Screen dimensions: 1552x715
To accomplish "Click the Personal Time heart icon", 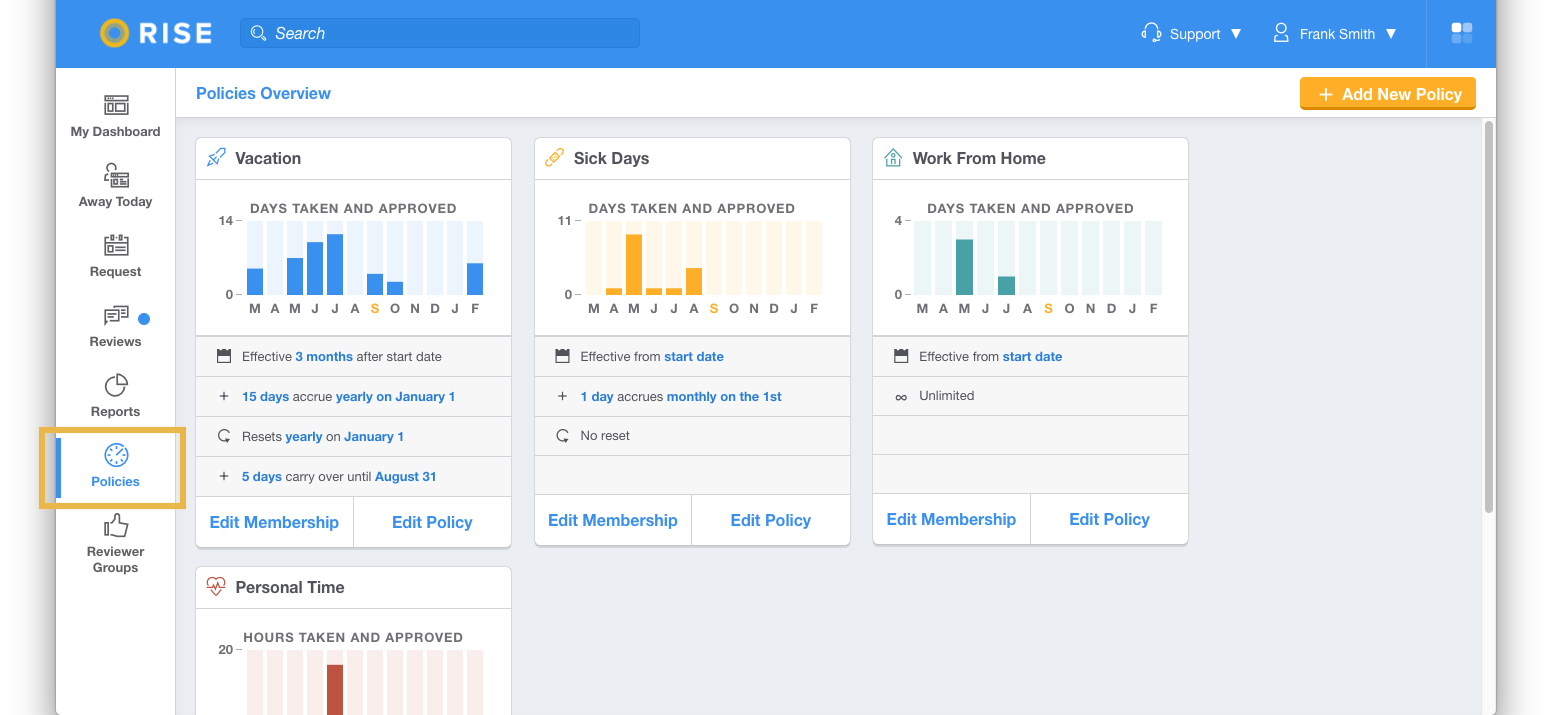I will tap(216, 587).
